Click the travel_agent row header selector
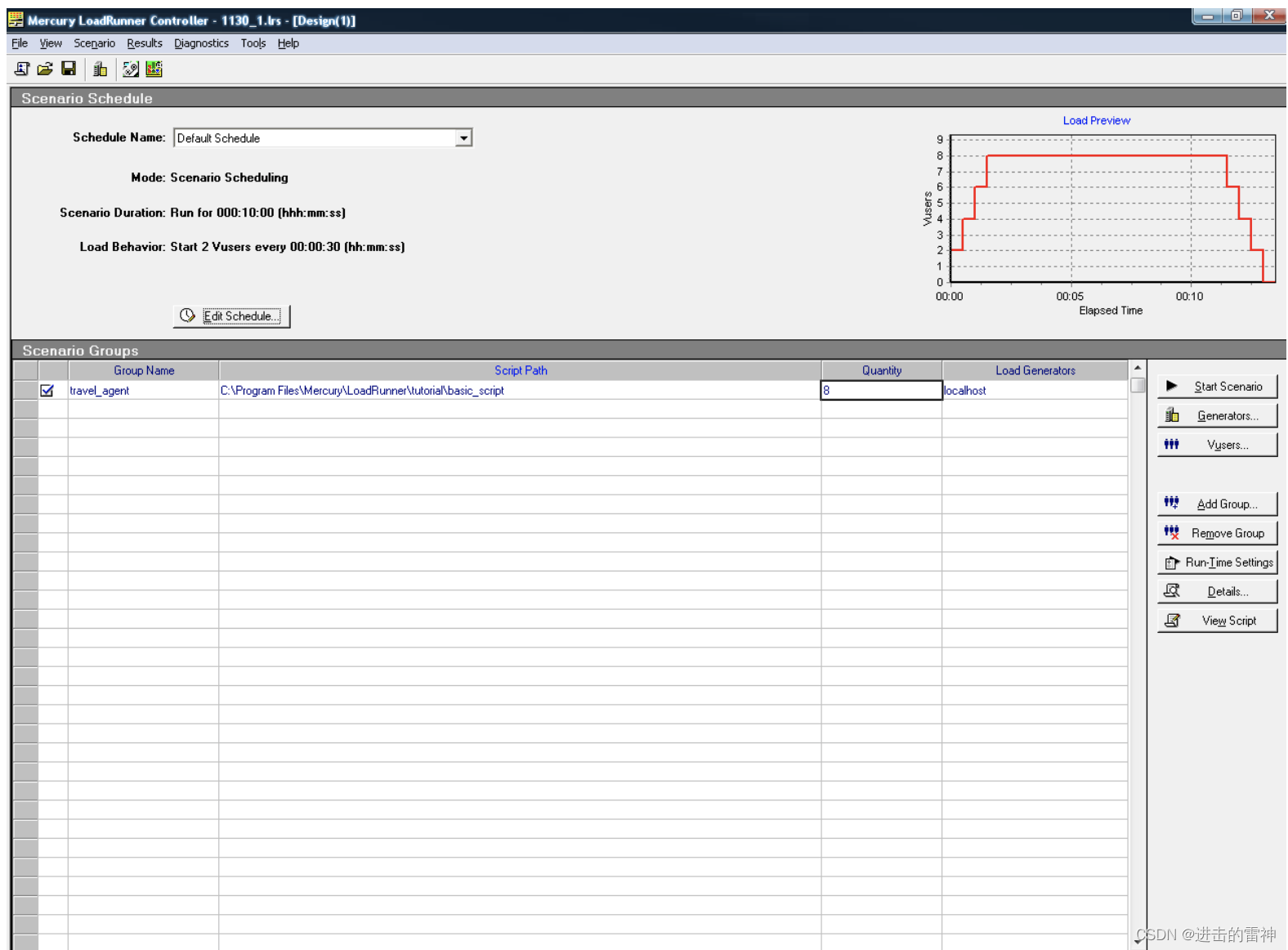Viewport: 1288px width, 950px height. [x=25, y=390]
